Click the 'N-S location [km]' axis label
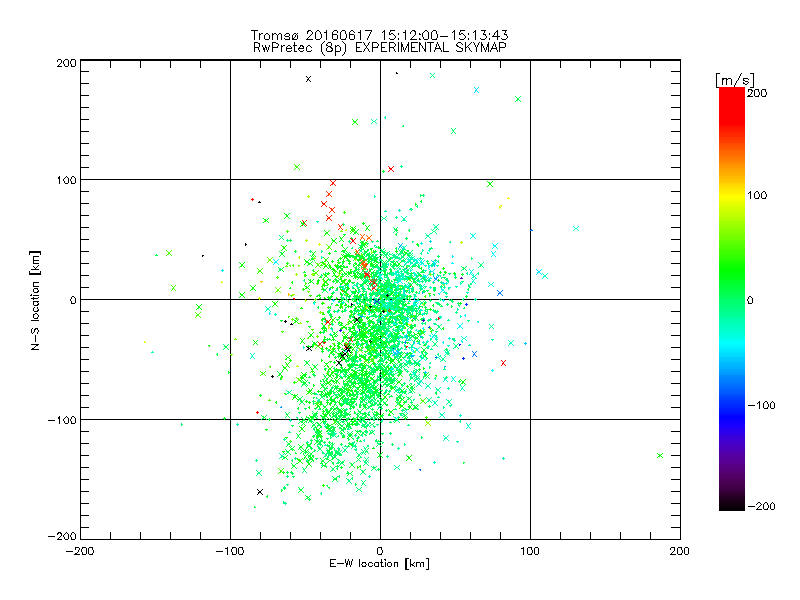The image size is (800, 600). [x=35, y=300]
